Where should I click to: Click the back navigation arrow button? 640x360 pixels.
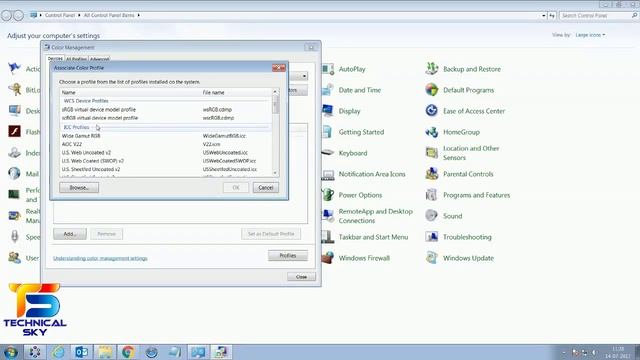click(7, 16)
